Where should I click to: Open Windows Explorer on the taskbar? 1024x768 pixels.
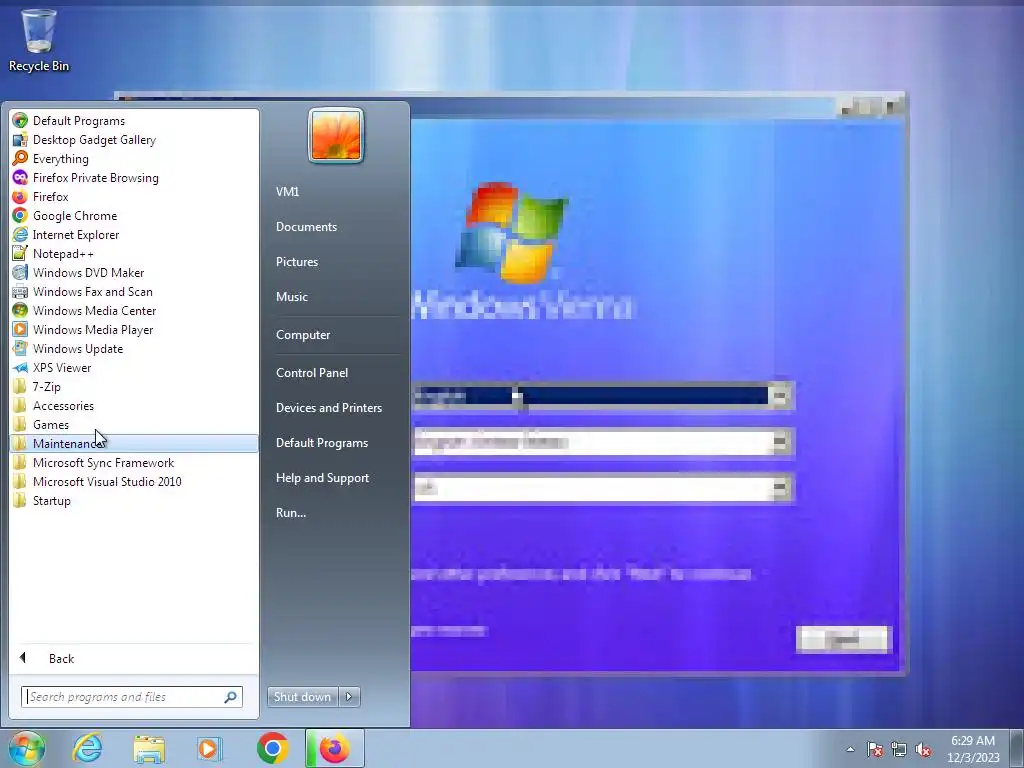149,748
